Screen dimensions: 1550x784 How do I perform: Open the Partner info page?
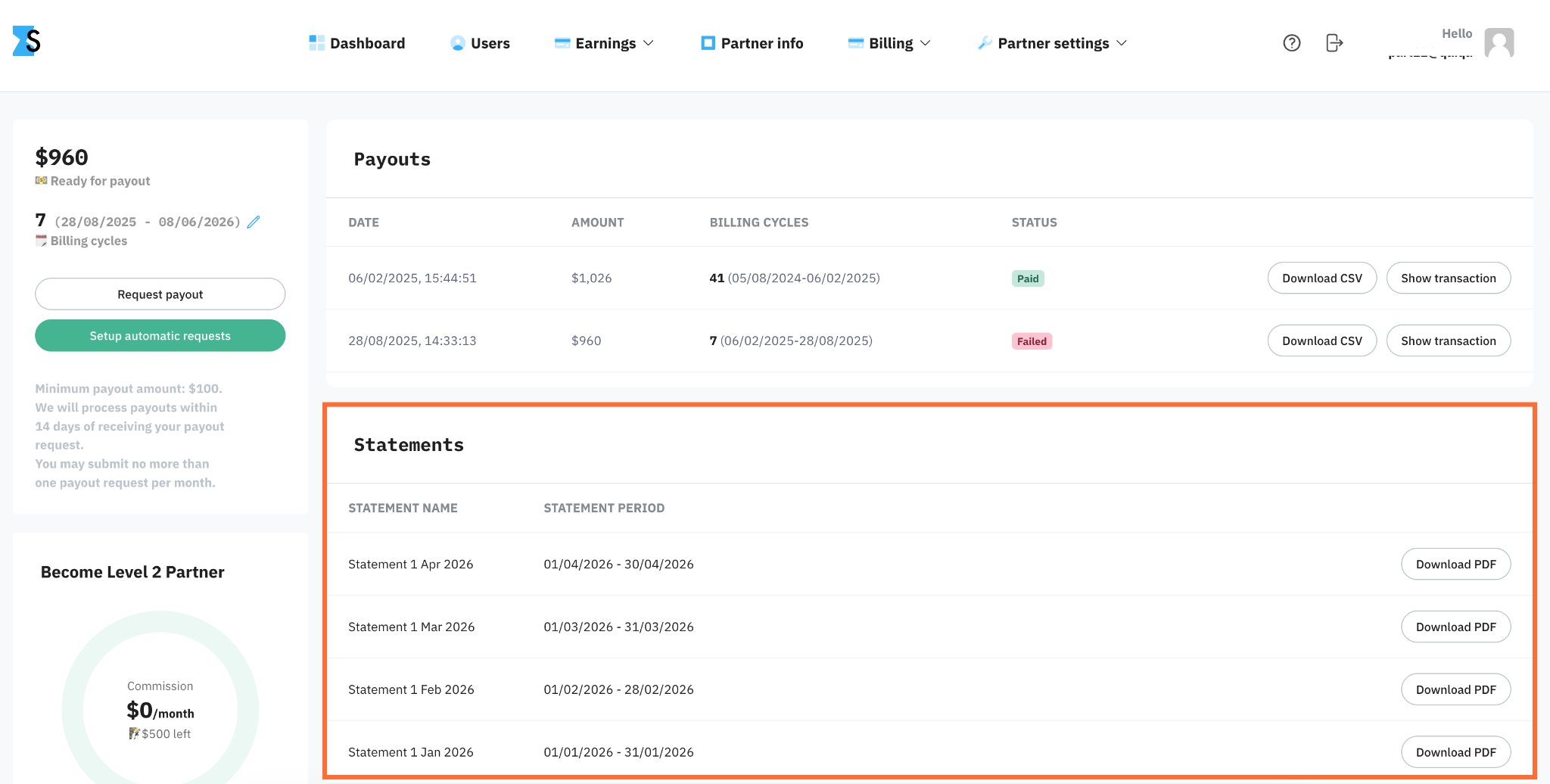(x=752, y=43)
